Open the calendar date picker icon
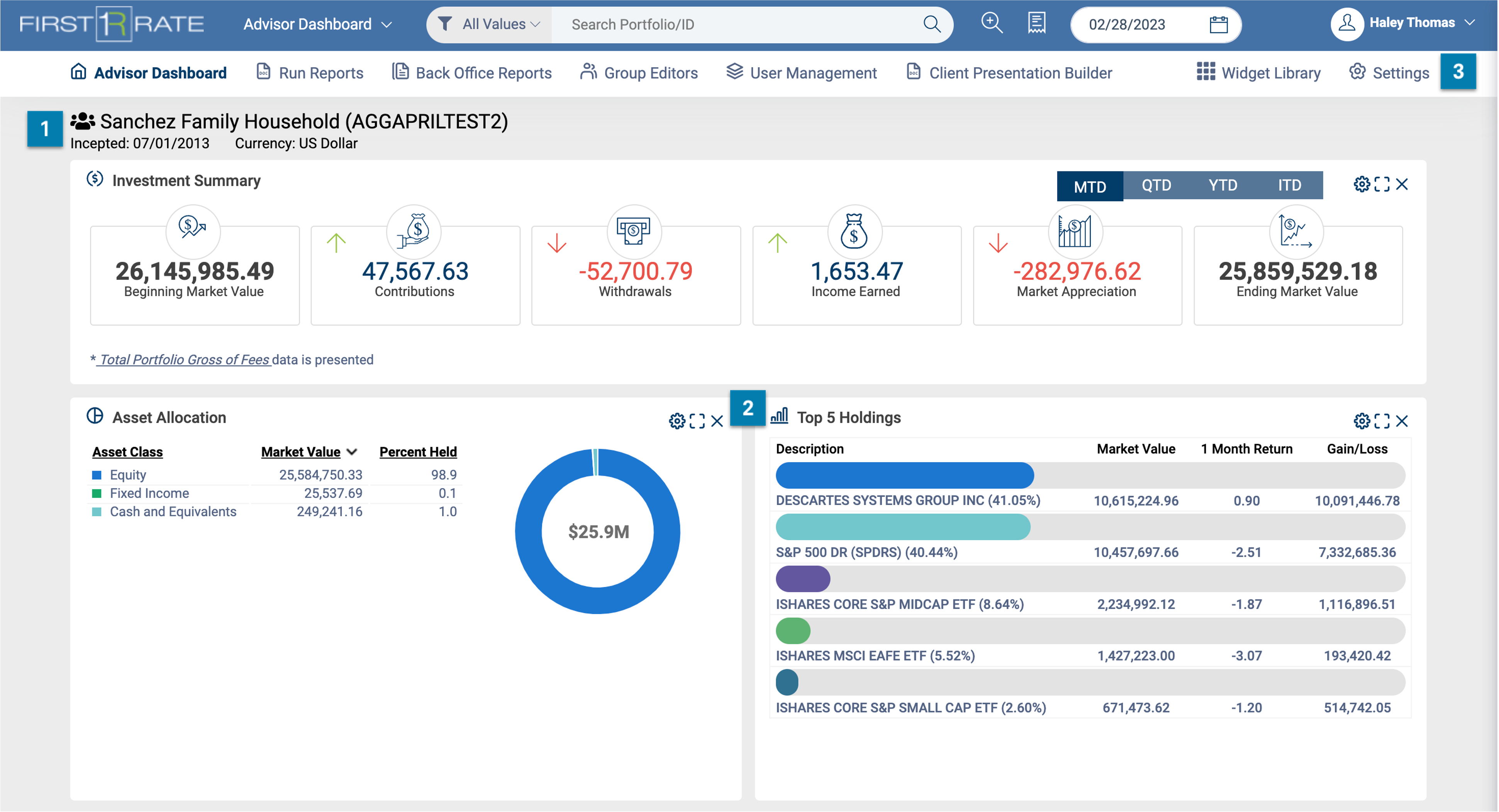This screenshot has width=1499, height=812. tap(1219, 24)
